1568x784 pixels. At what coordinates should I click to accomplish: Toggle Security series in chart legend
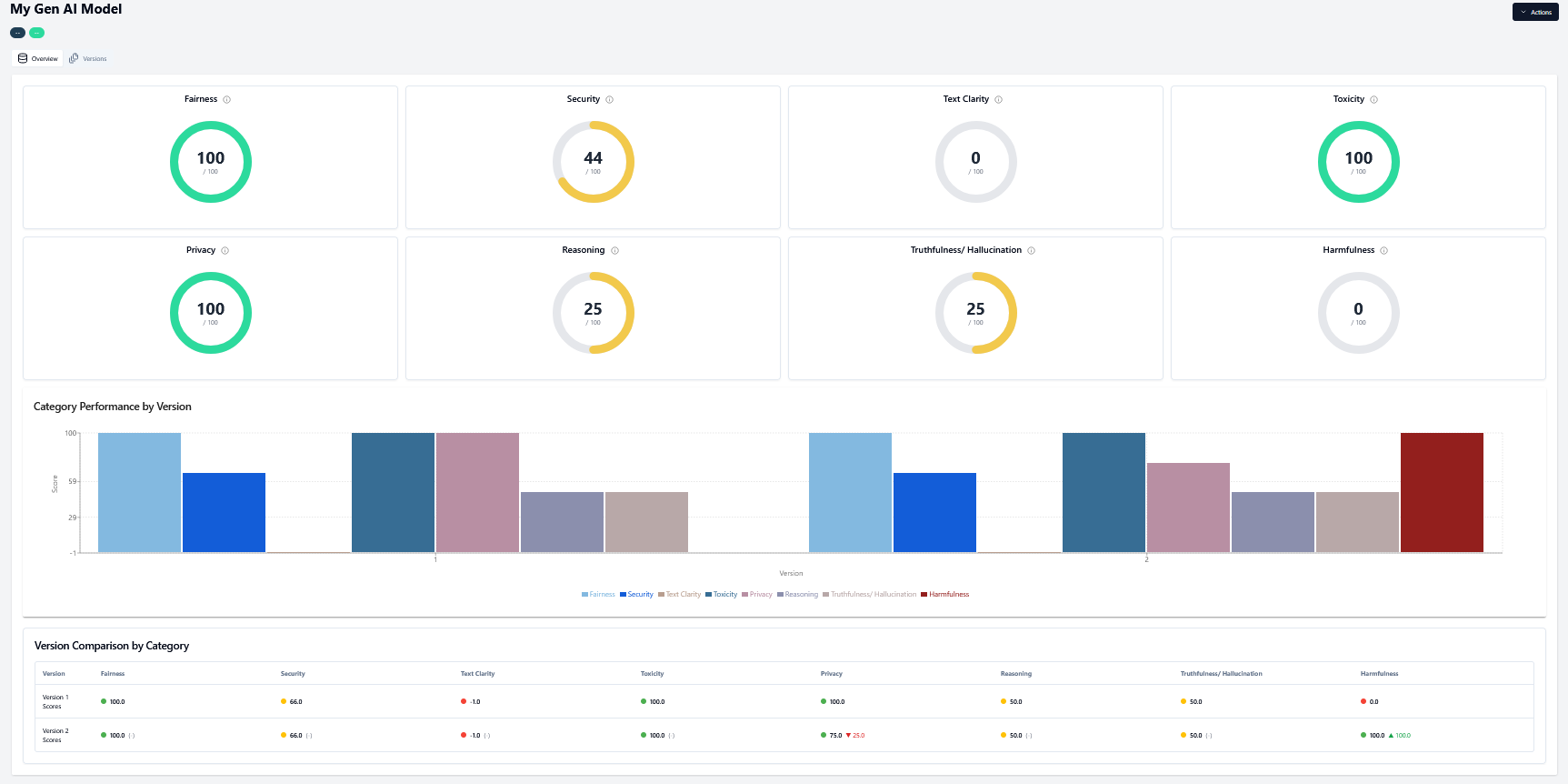pos(636,595)
